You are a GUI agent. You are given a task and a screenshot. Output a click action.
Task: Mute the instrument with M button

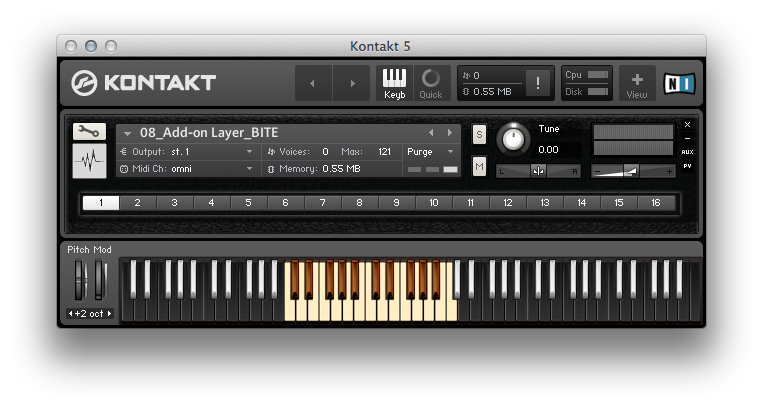point(479,167)
